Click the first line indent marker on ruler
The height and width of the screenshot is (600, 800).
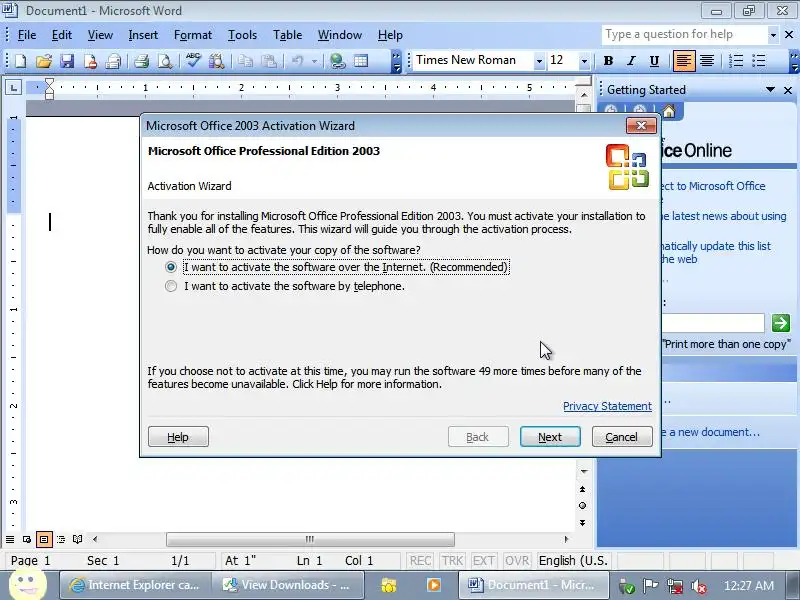[x=49, y=83]
